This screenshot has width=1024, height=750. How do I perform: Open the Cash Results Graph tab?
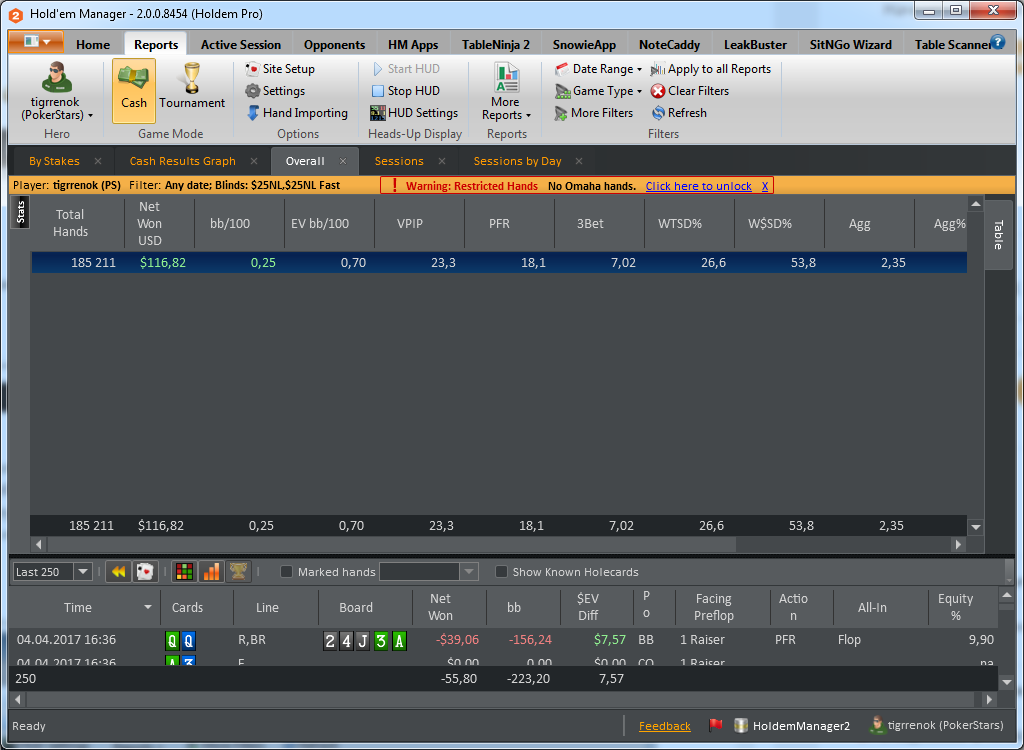click(183, 161)
